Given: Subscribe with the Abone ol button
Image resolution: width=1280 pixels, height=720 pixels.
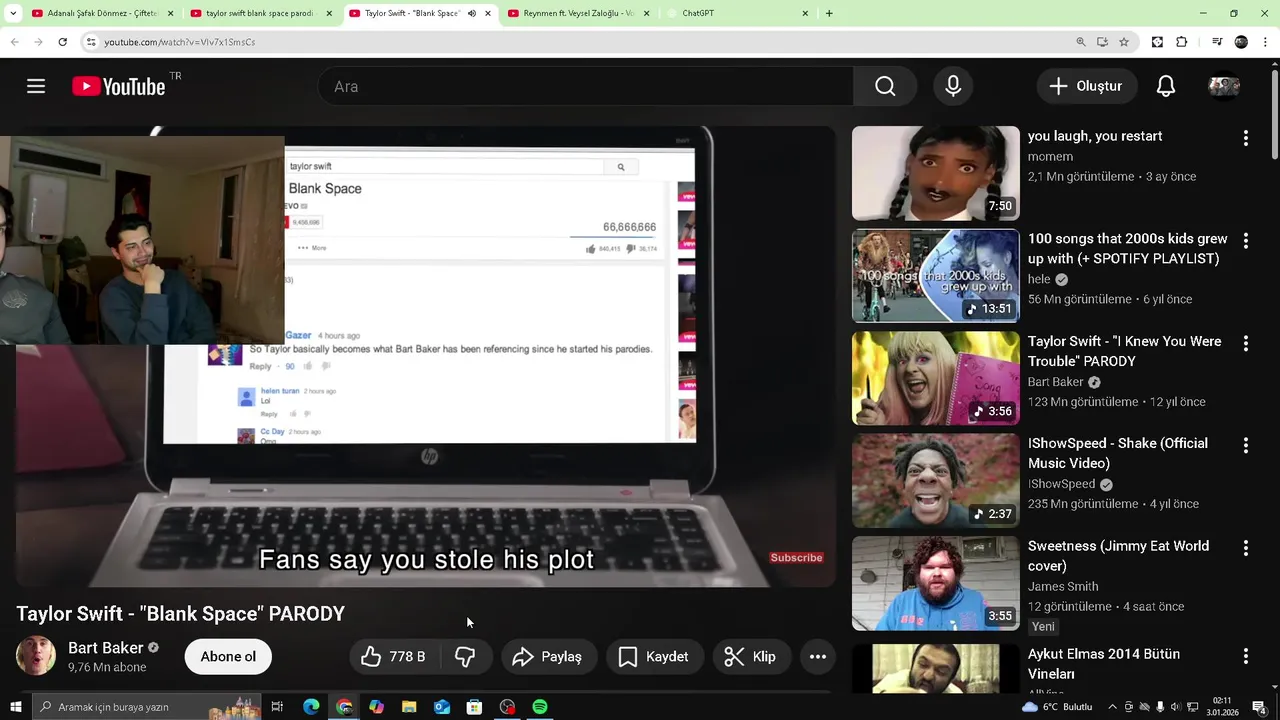Looking at the screenshot, I should click(x=228, y=657).
